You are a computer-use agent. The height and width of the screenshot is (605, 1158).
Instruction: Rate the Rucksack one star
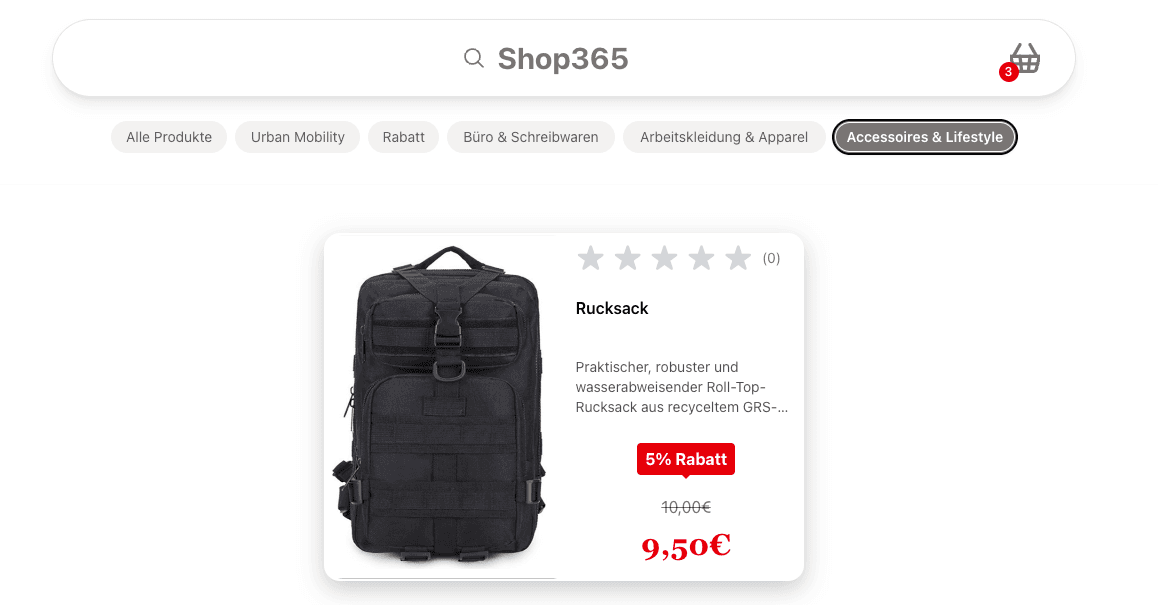[x=590, y=258]
